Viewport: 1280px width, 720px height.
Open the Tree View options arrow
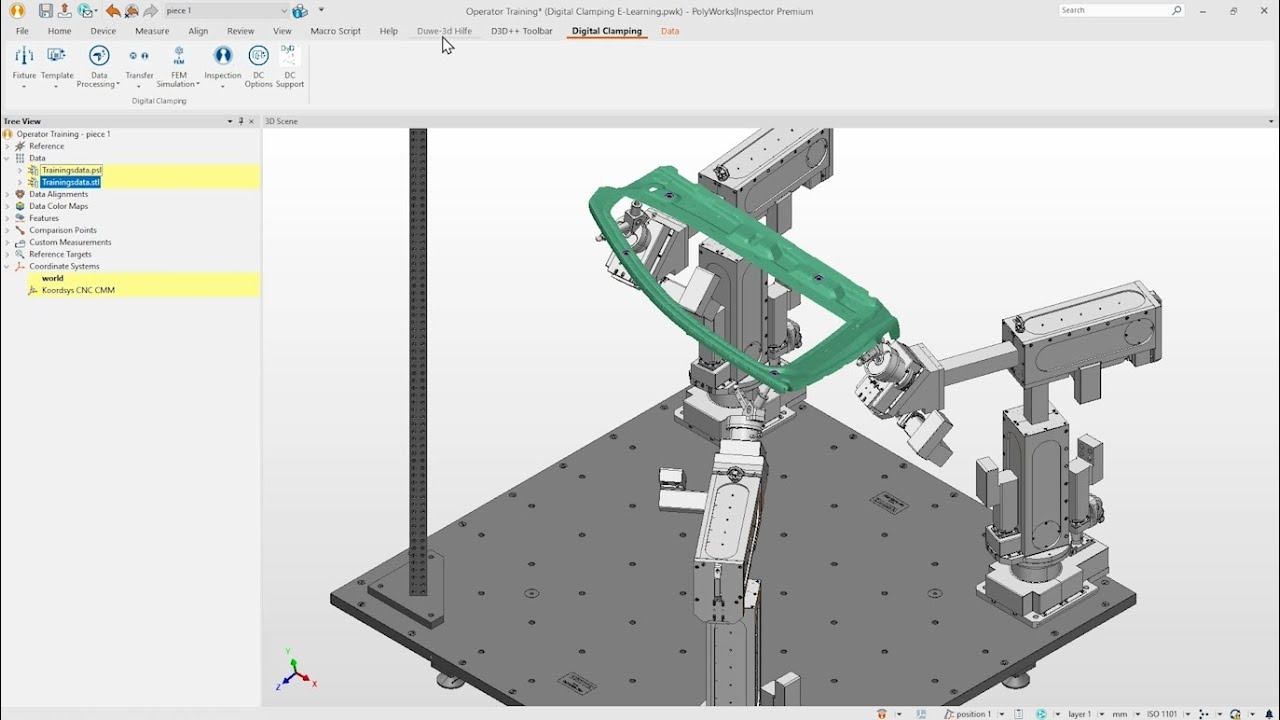click(230, 121)
